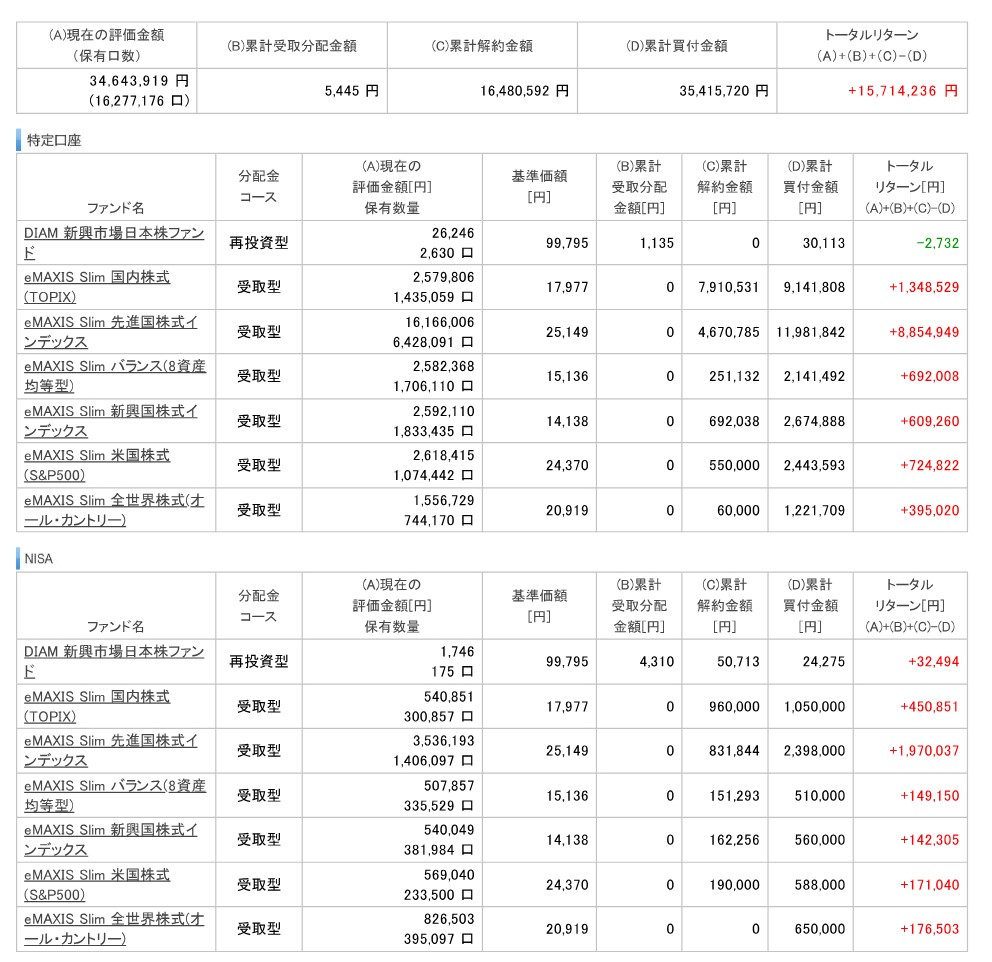
Task: Click the return value +609,260
Action: pyautogui.click(x=929, y=422)
